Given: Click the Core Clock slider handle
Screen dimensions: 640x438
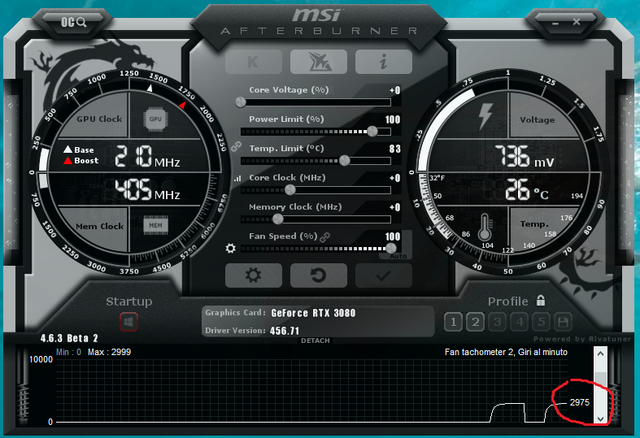Looking at the screenshot, I should 290,190.
